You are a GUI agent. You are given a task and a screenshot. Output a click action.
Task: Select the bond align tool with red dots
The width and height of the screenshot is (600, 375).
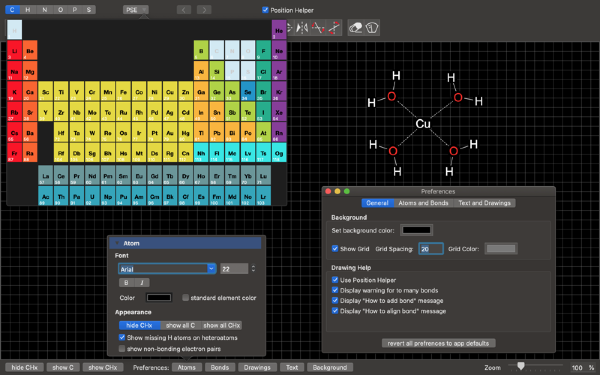pos(334,28)
